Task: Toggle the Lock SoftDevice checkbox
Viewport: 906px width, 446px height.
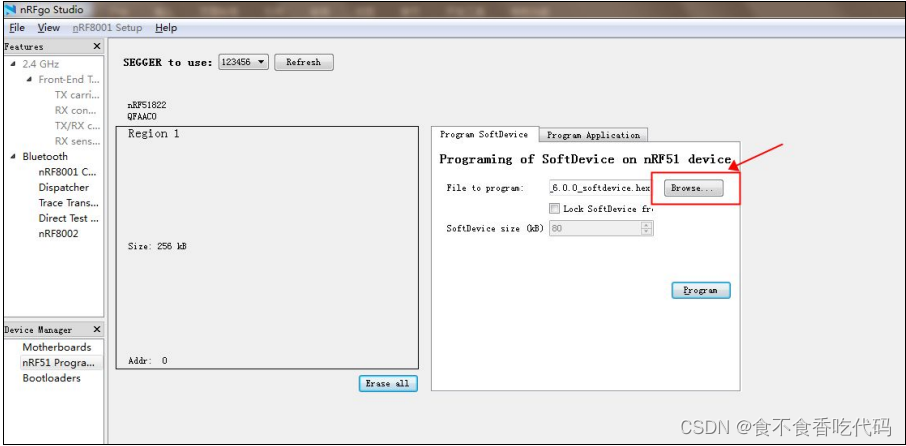Action: point(555,209)
